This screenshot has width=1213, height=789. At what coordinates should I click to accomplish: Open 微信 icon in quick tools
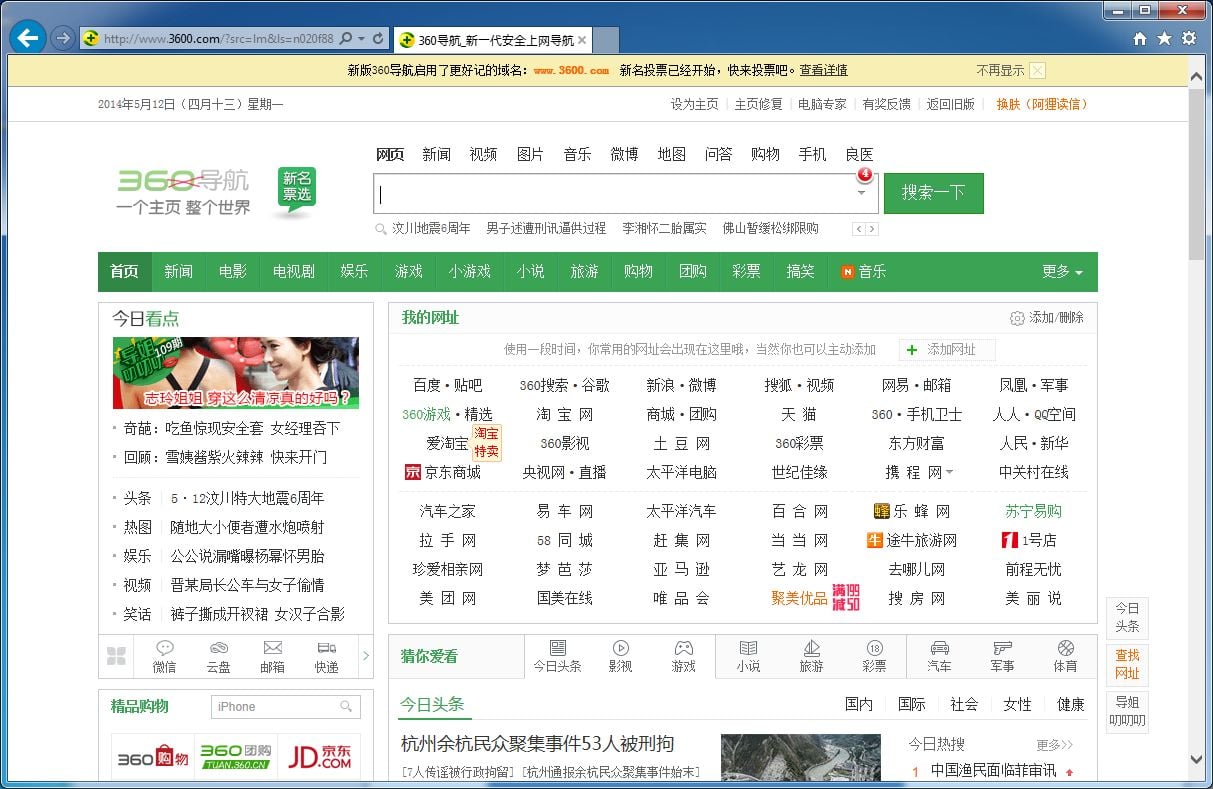(165, 656)
